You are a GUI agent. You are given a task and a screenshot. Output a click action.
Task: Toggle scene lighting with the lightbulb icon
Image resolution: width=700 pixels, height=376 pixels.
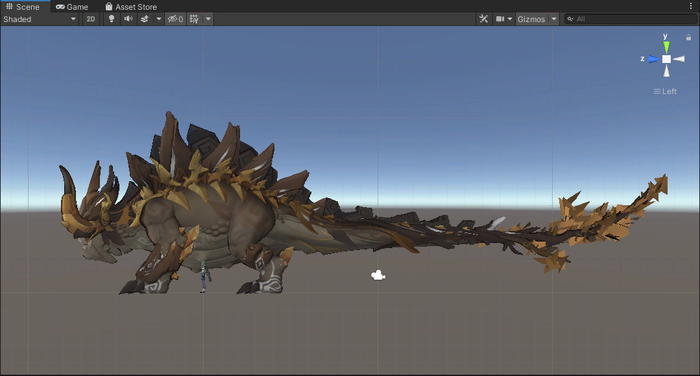111,19
